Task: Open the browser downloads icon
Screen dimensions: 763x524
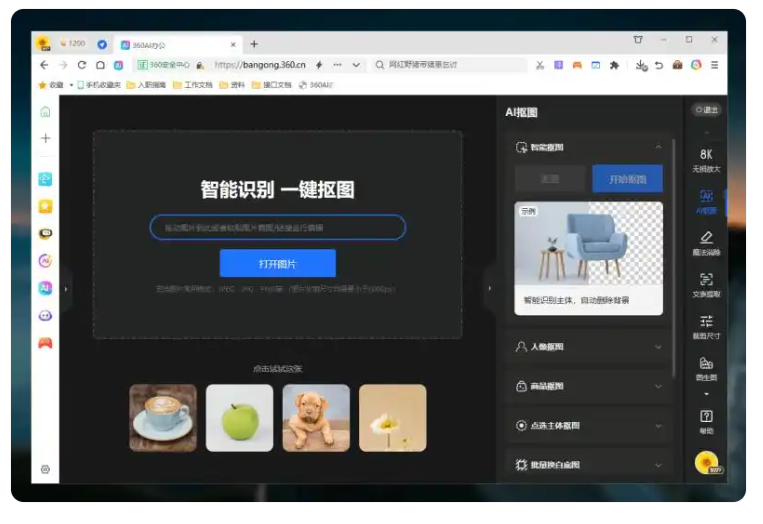Action: (x=641, y=65)
